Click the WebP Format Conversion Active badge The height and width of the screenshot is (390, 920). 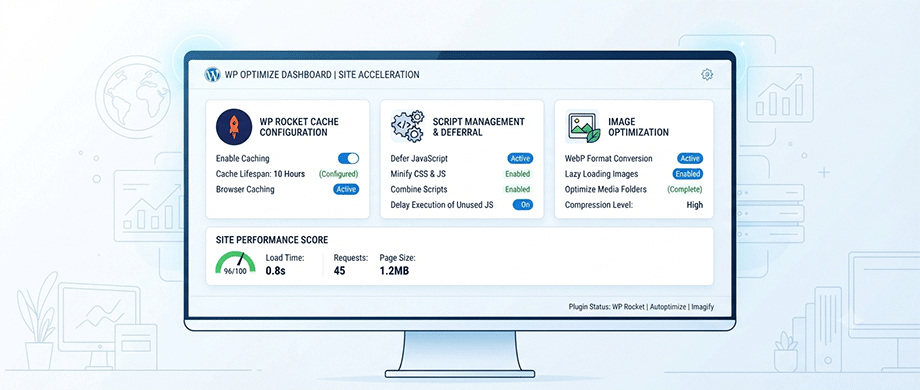(690, 158)
